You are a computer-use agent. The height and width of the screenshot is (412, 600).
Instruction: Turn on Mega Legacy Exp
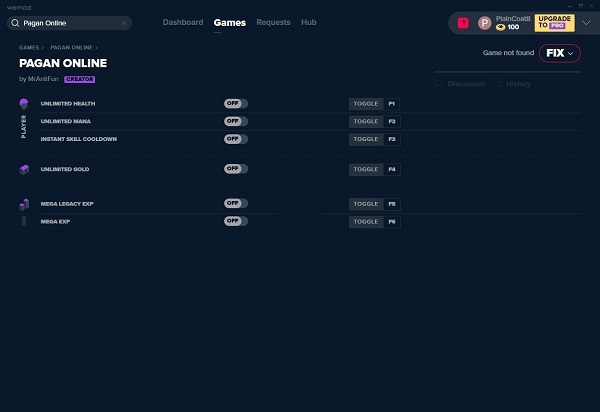pyautogui.click(x=236, y=203)
